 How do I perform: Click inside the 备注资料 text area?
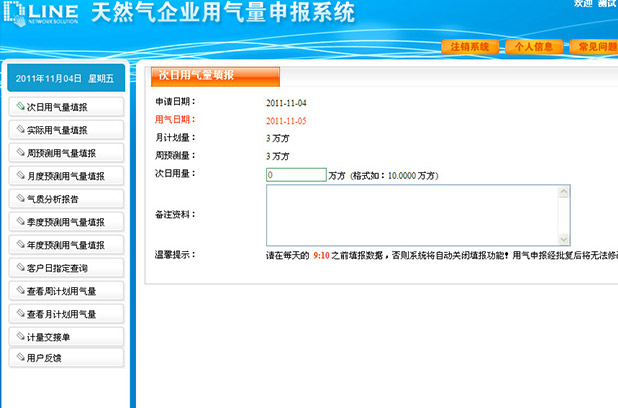click(410, 214)
